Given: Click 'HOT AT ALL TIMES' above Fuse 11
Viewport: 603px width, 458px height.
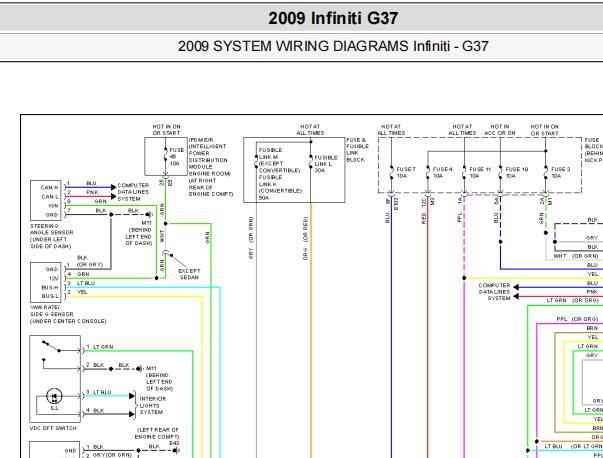Looking at the screenshot, I should 462,130.
